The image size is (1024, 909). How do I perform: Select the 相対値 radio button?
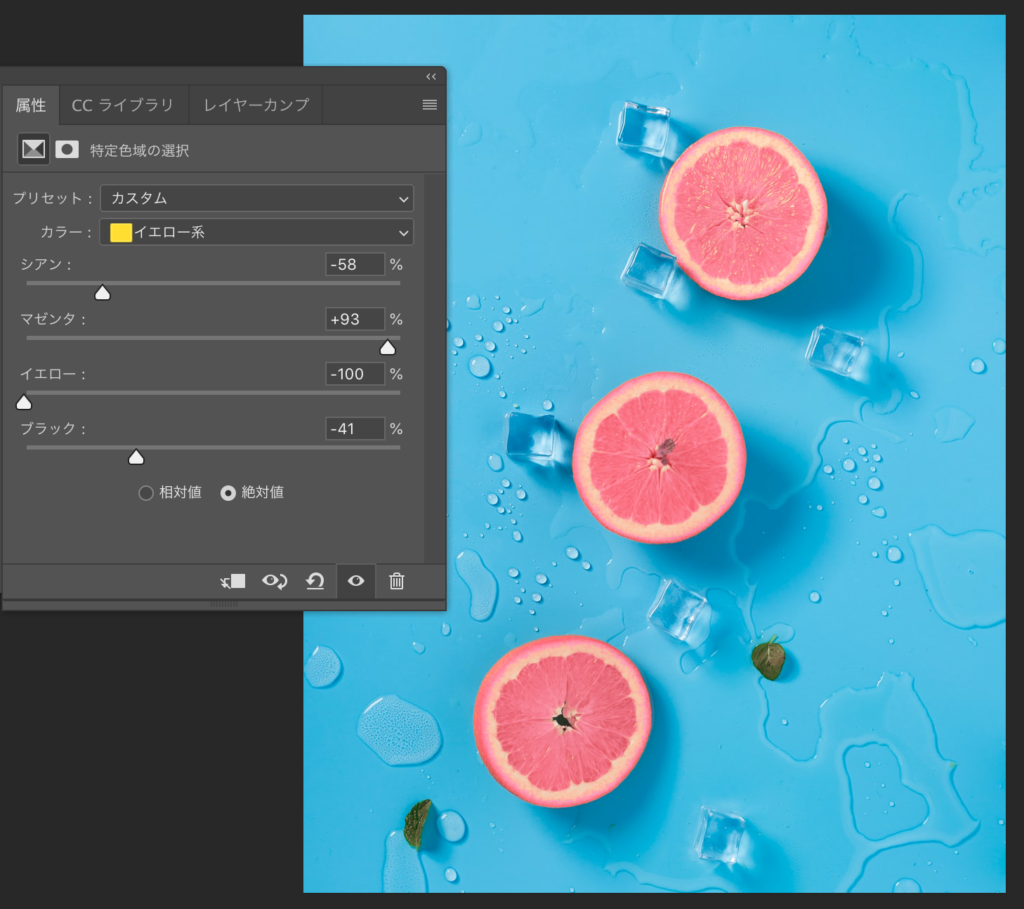tap(146, 493)
